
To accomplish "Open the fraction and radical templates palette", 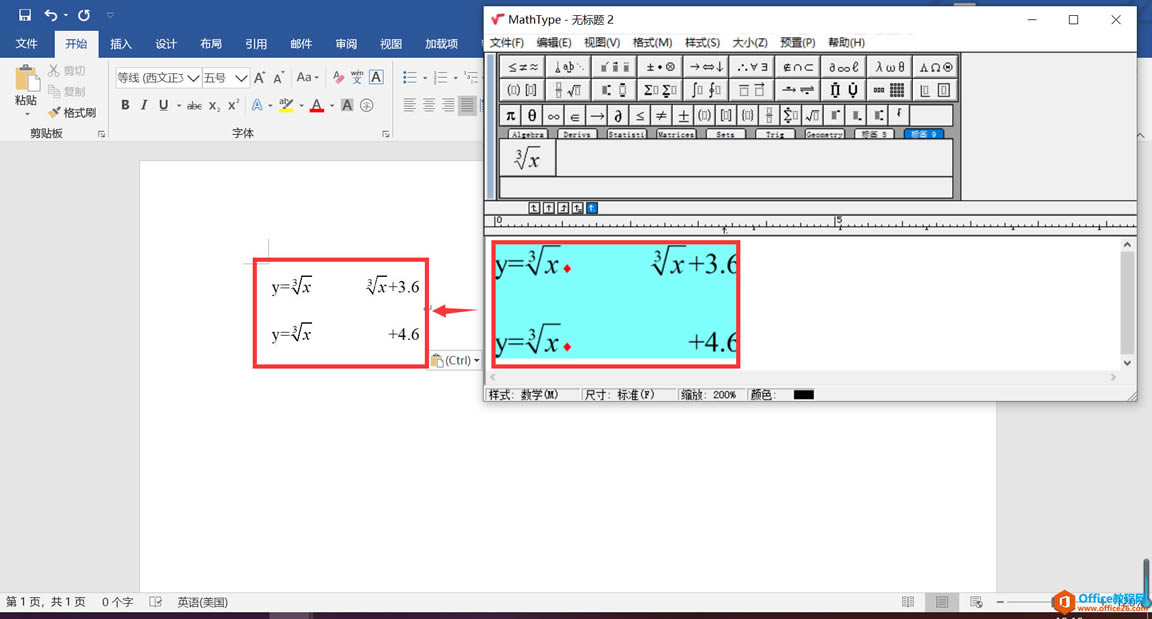I will tap(570, 90).
